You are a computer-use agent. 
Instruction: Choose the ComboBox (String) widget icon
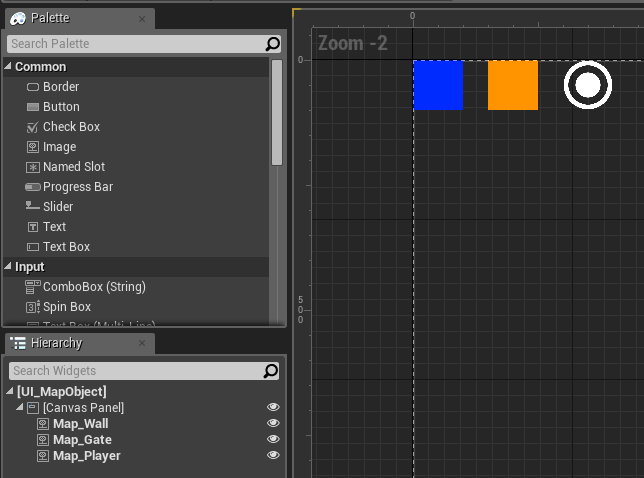[33, 287]
